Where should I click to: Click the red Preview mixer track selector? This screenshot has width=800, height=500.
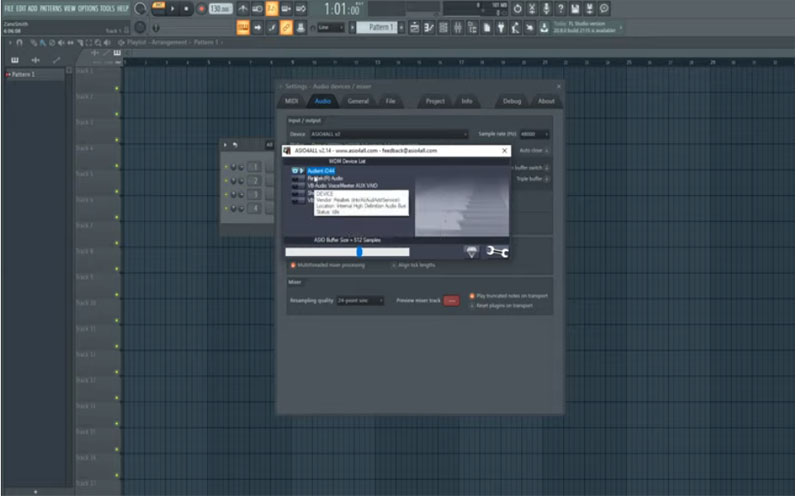[452, 302]
